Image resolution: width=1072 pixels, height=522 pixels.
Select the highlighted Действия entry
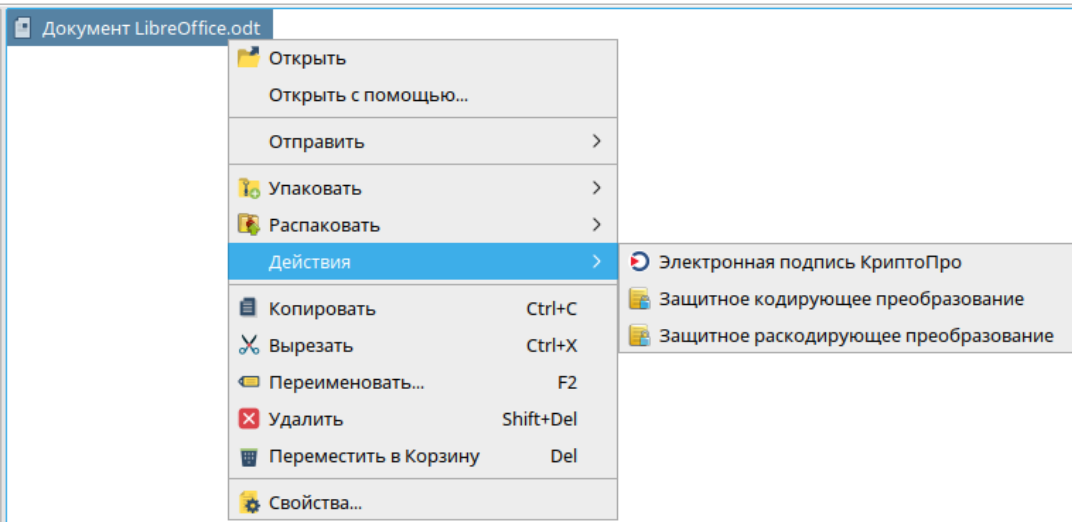[x=423, y=261]
